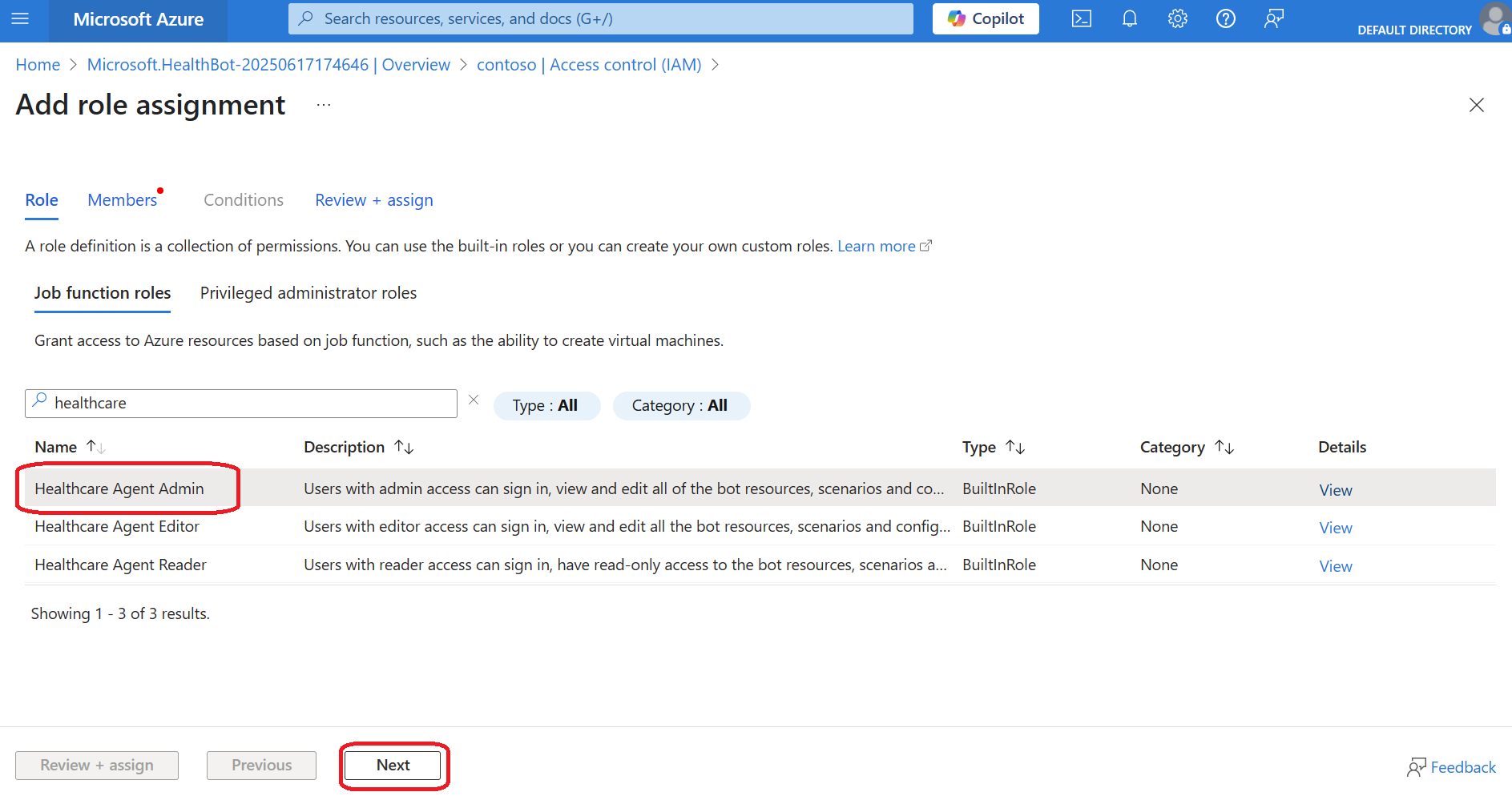Open the portal hamburger menu

tap(22, 18)
